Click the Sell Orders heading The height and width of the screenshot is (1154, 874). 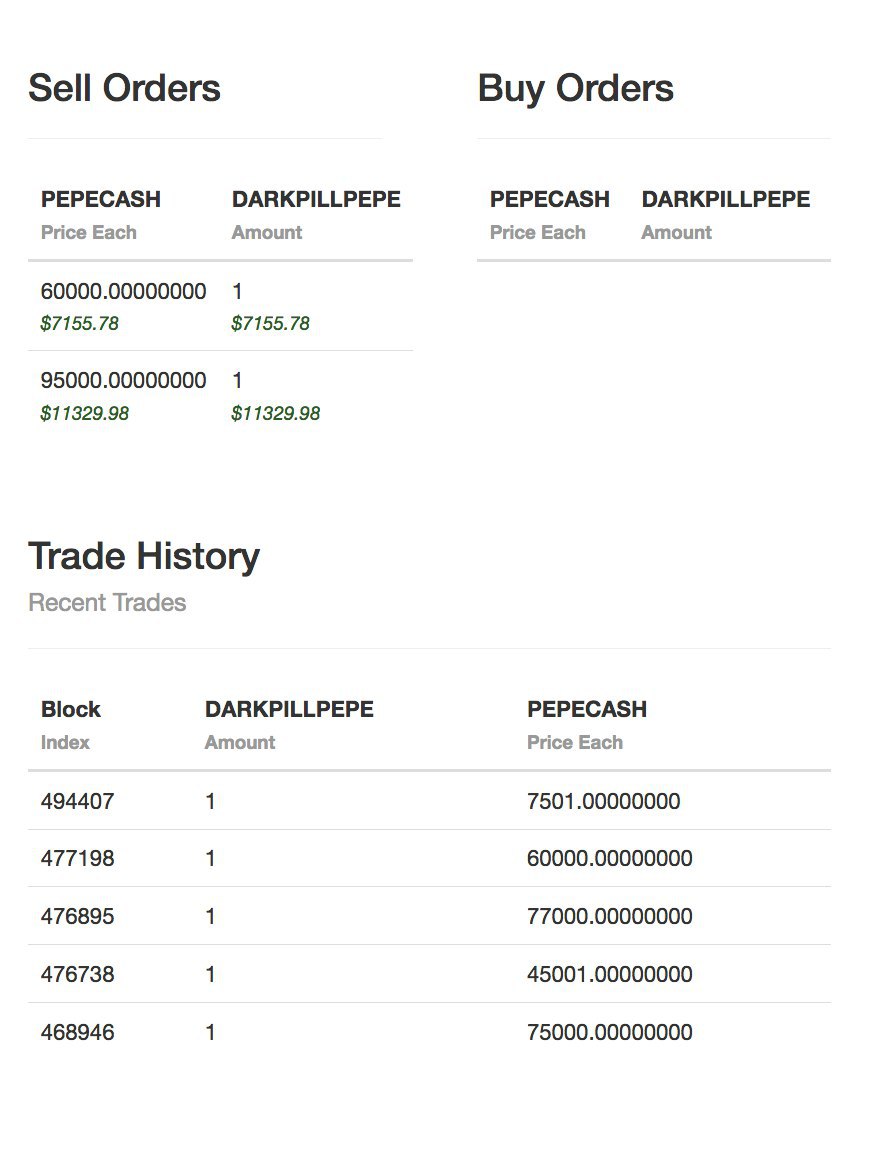[x=124, y=88]
